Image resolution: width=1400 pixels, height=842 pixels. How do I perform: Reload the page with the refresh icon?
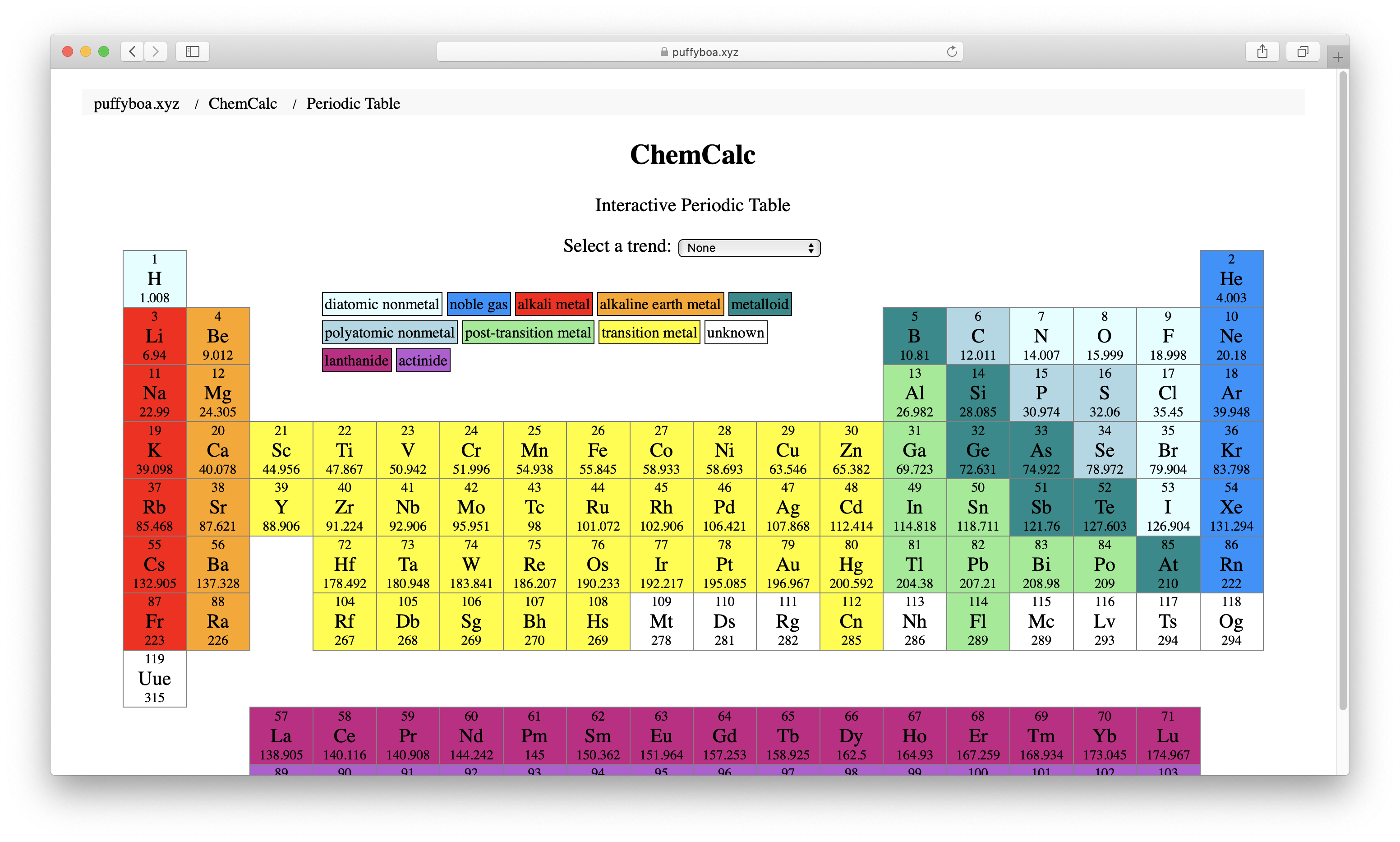[x=952, y=51]
